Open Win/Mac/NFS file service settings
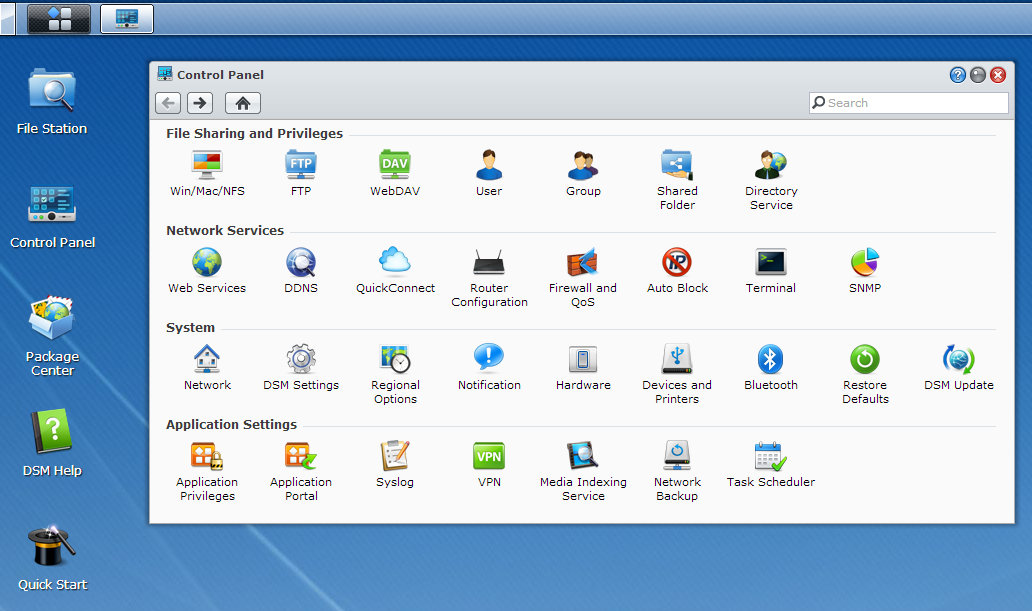This screenshot has height=611, width=1032. (x=207, y=173)
